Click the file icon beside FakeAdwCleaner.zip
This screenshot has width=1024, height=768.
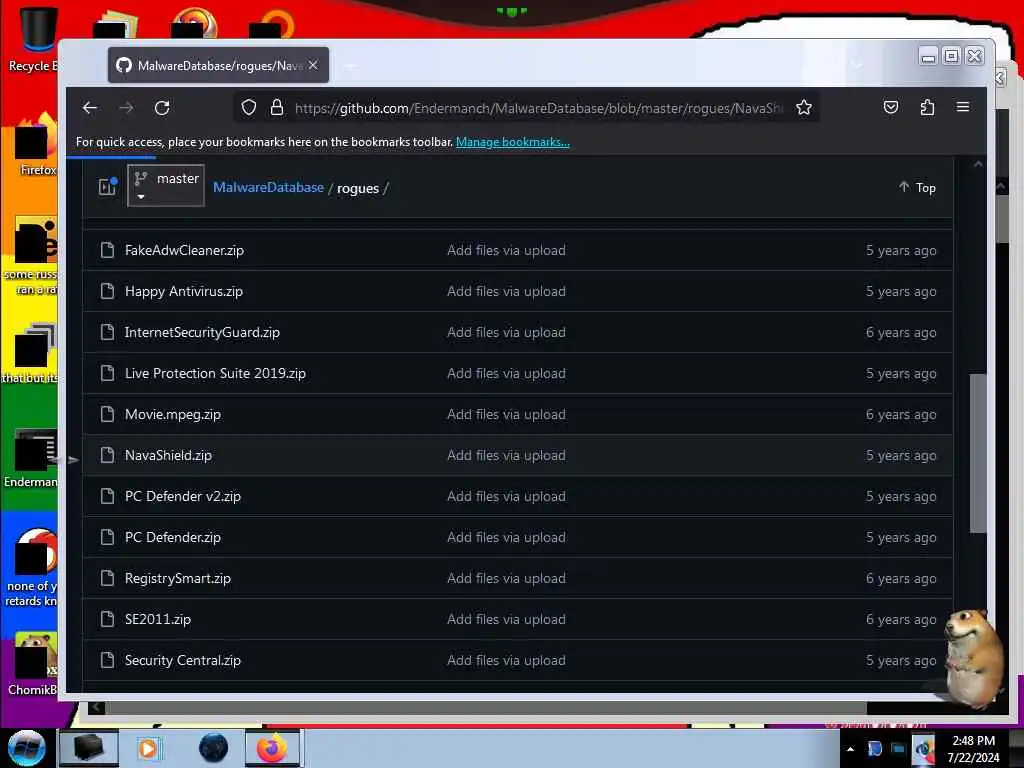(x=107, y=250)
